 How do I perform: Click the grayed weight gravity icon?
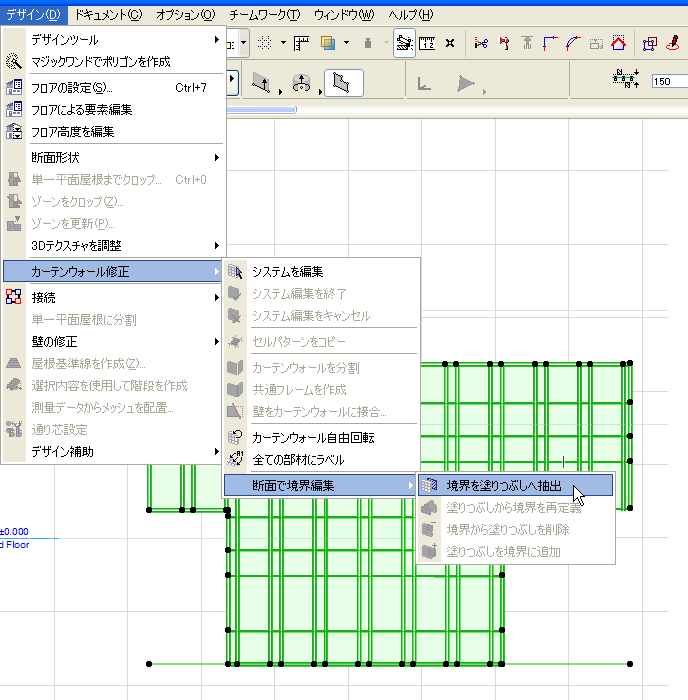368,43
